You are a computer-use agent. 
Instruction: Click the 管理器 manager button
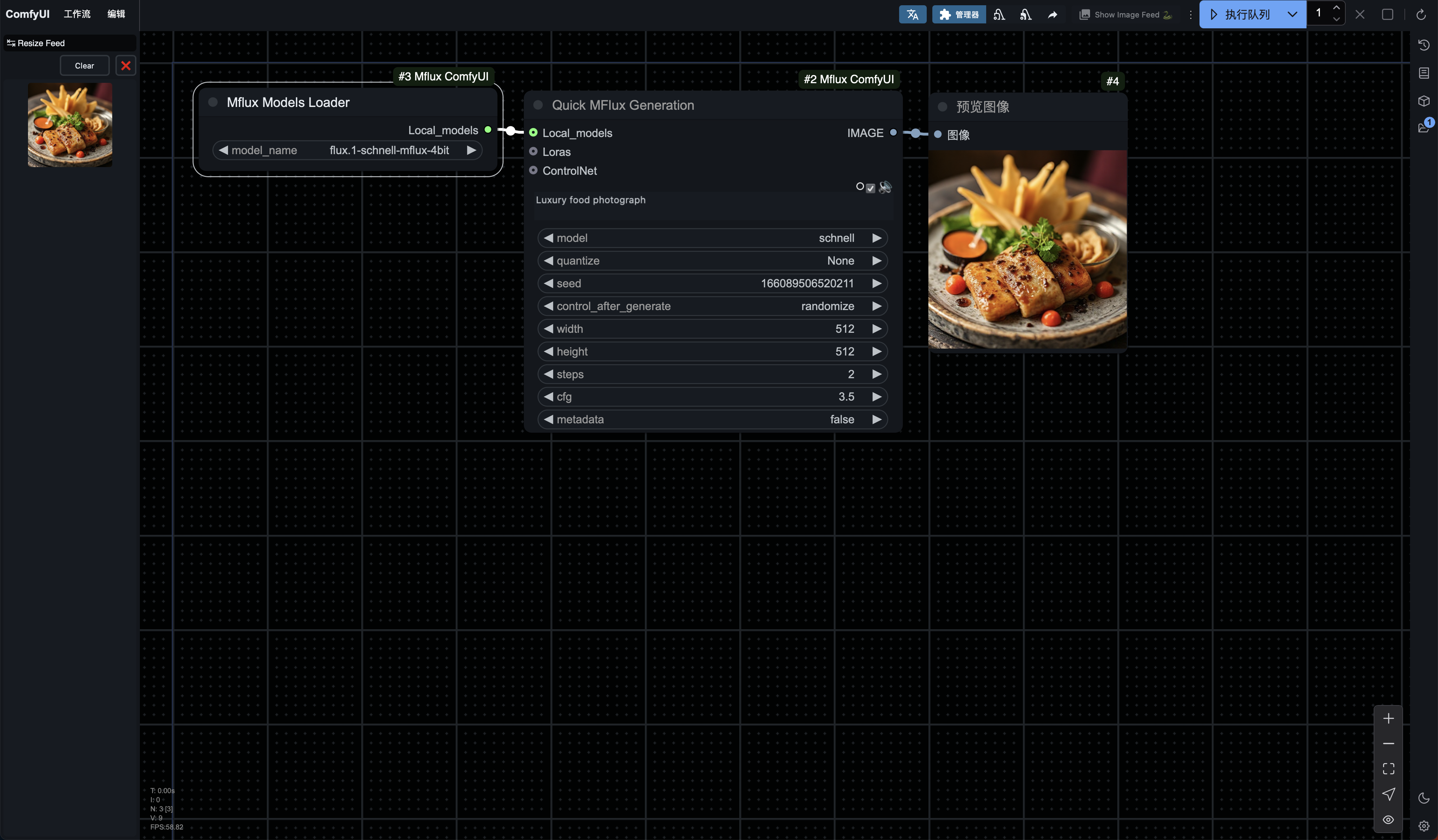click(959, 14)
